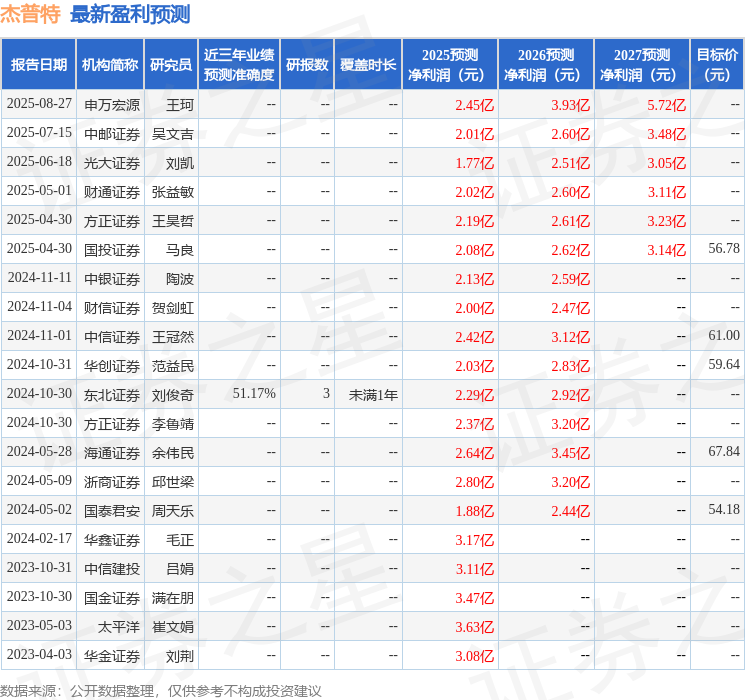
Task: Click analyst name 王昊哲
Action: 173,221
